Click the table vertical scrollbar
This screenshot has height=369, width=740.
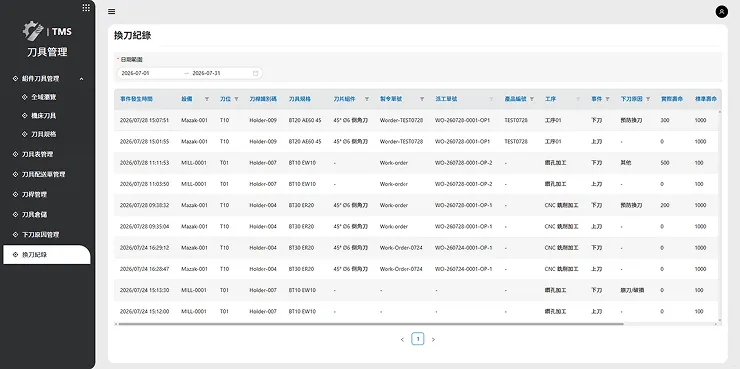click(720, 217)
